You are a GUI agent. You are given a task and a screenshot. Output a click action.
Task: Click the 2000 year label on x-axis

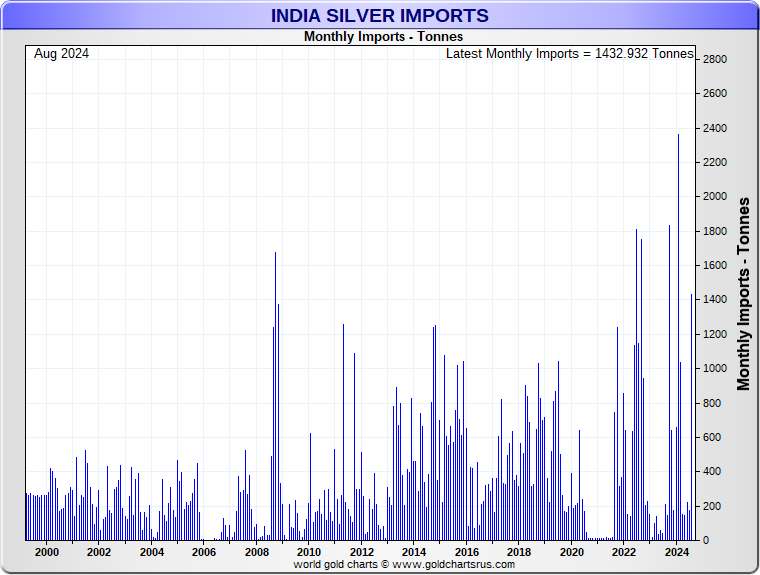[x=47, y=552]
